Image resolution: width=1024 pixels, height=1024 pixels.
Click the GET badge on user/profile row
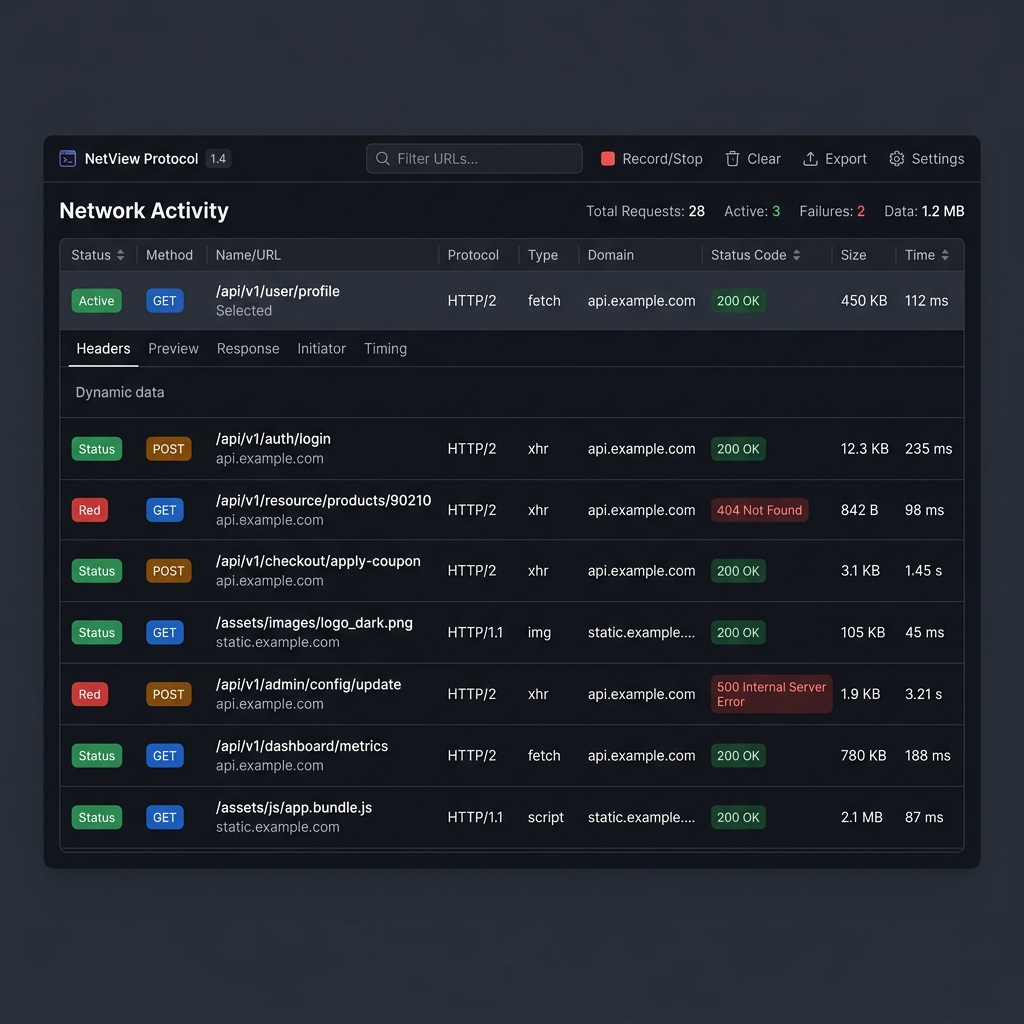coord(165,301)
